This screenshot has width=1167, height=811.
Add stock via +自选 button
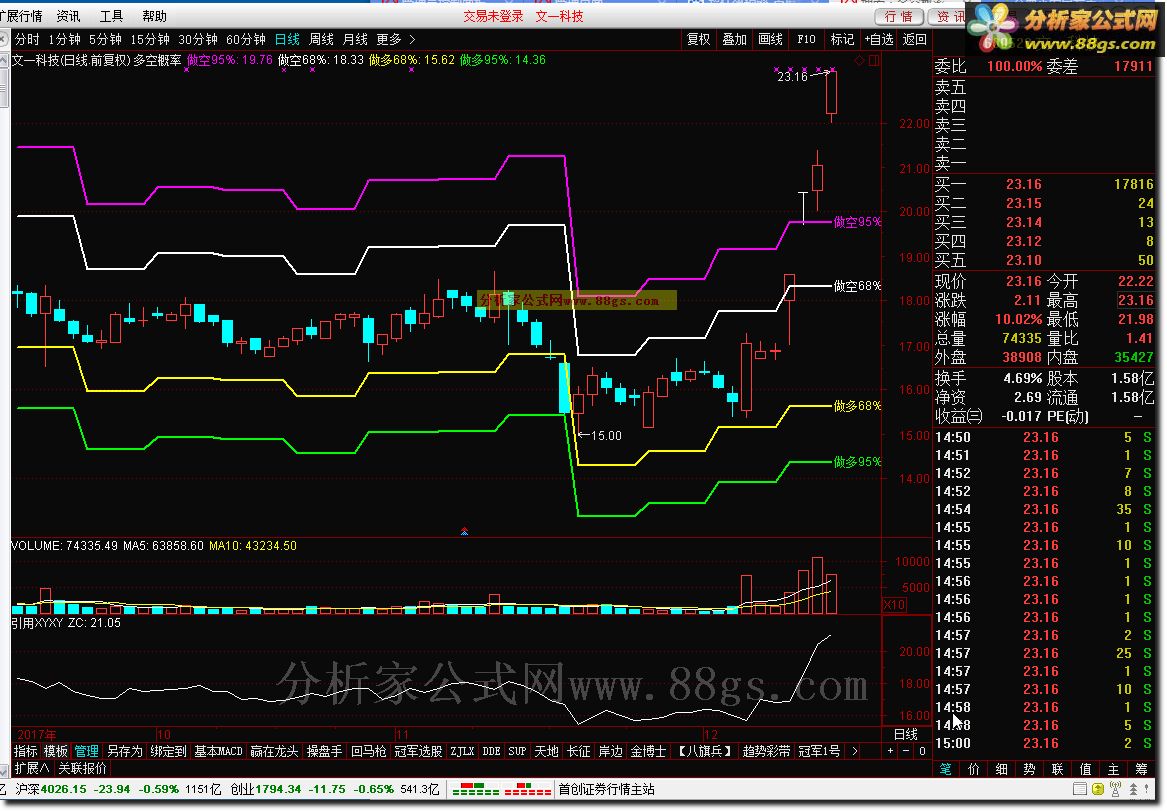coord(879,39)
